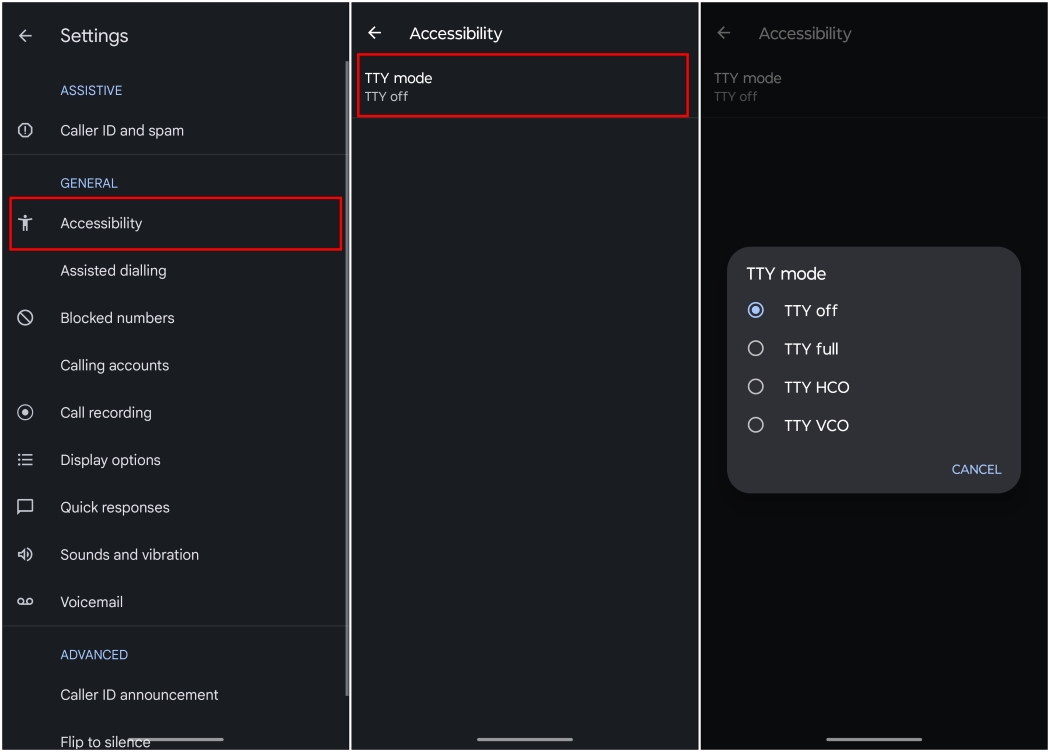Open Assisted dialling settings

[113, 270]
